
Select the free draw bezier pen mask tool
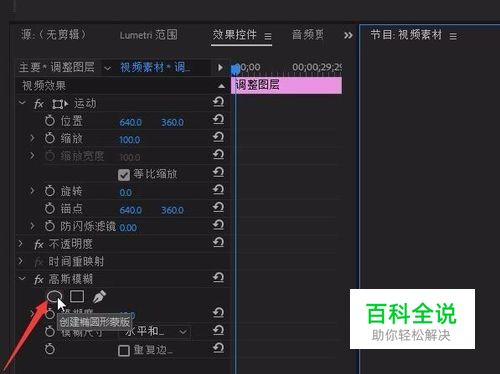pos(99,296)
